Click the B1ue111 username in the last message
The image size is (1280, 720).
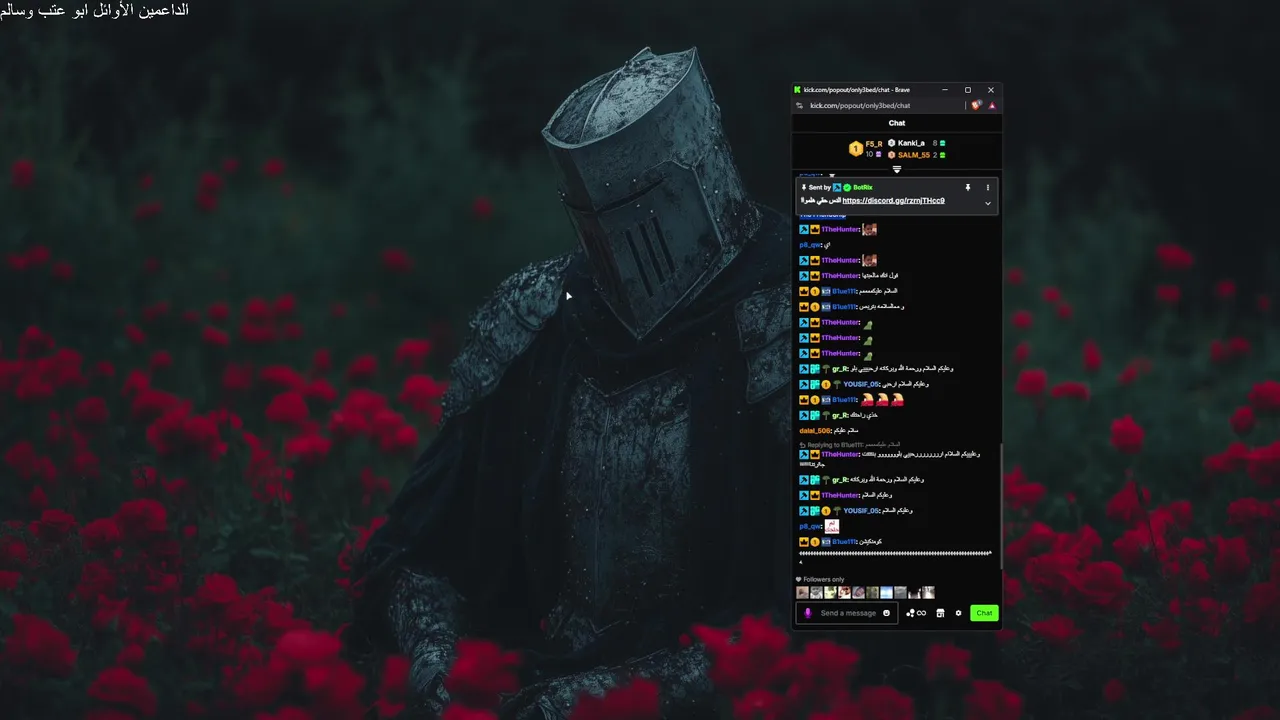point(843,542)
